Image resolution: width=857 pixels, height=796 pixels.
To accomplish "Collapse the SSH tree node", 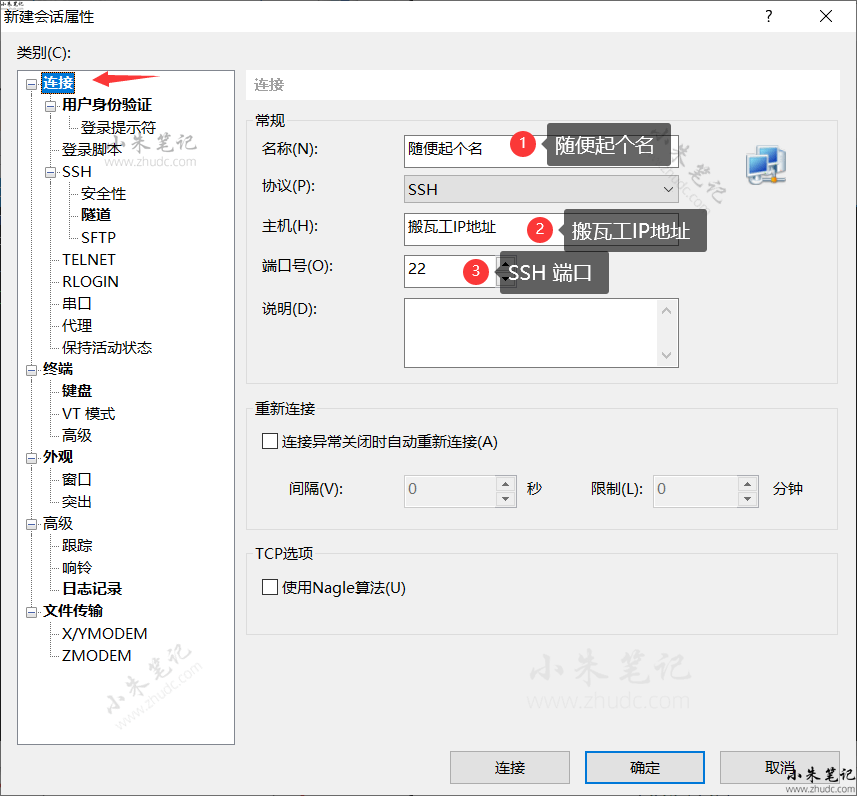I will (51, 172).
